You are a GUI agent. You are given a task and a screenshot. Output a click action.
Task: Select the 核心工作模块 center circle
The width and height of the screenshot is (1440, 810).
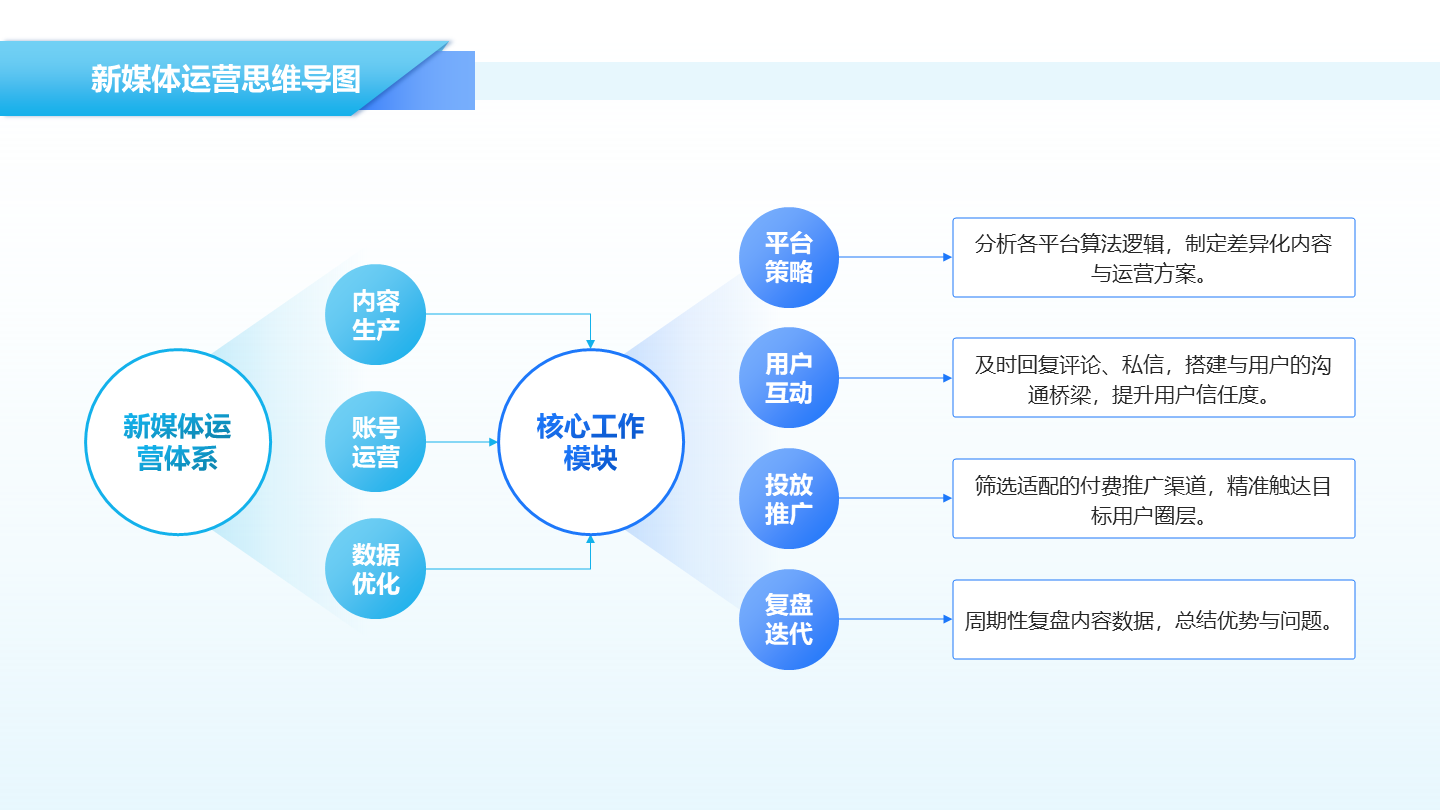coord(590,442)
